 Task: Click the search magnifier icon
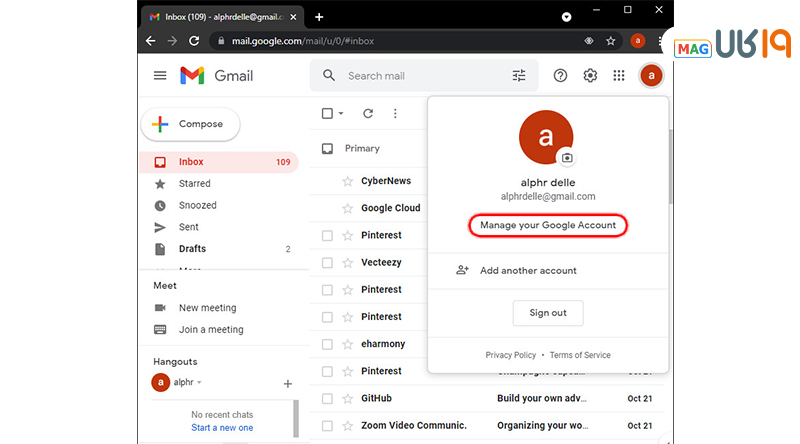click(x=329, y=76)
